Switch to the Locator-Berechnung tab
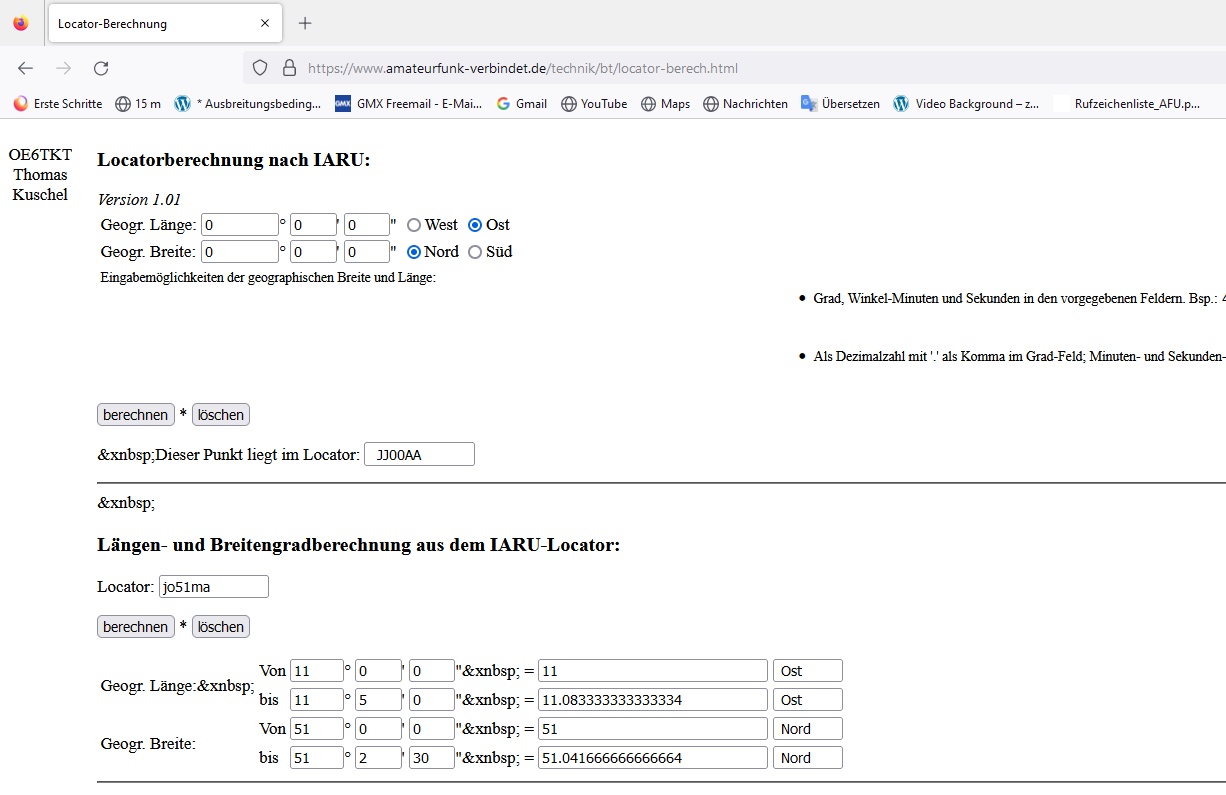Image resolution: width=1226 pixels, height=795 pixels. [x=150, y=23]
